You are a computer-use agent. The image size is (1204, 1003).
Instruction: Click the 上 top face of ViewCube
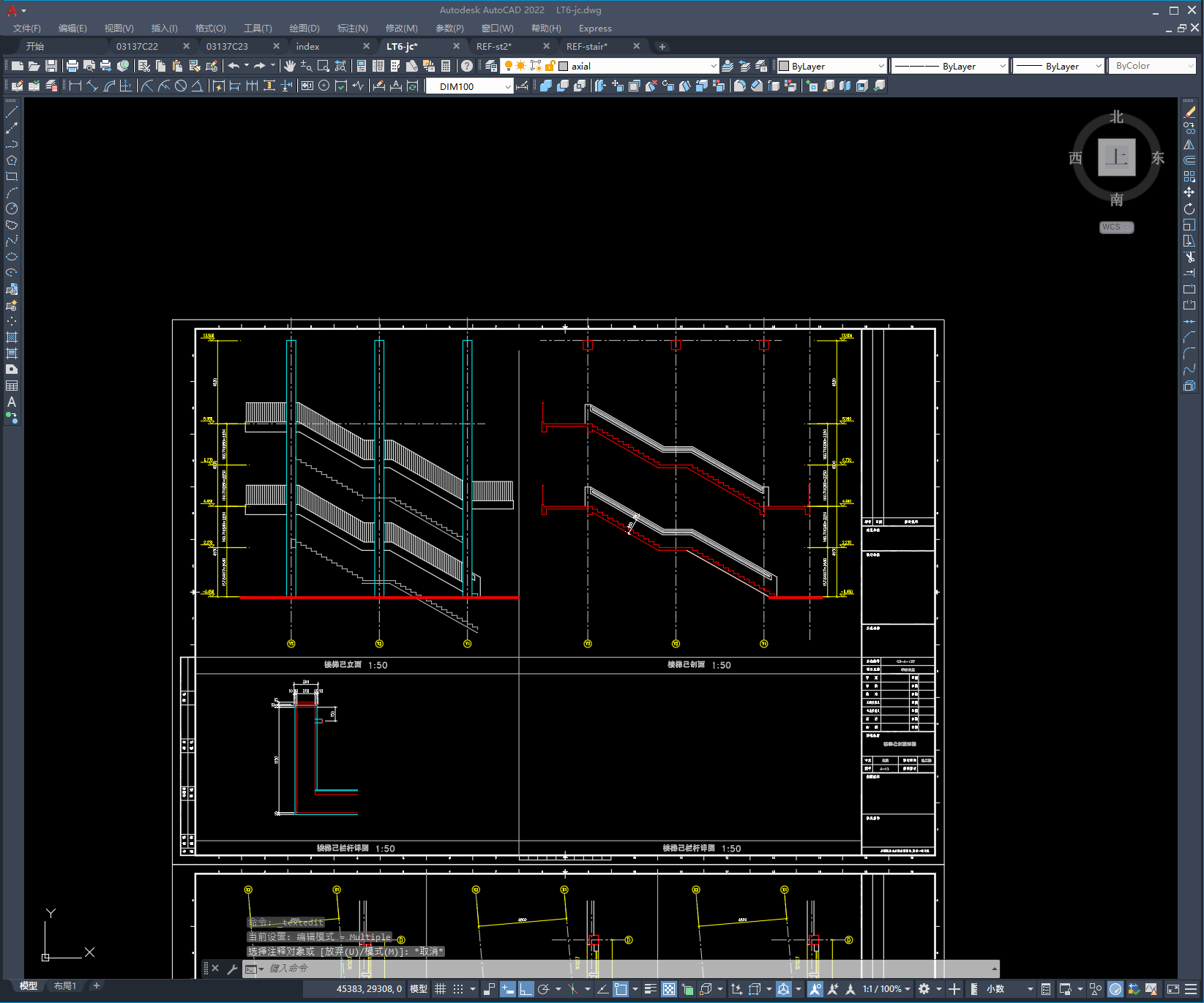click(1117, 157)
